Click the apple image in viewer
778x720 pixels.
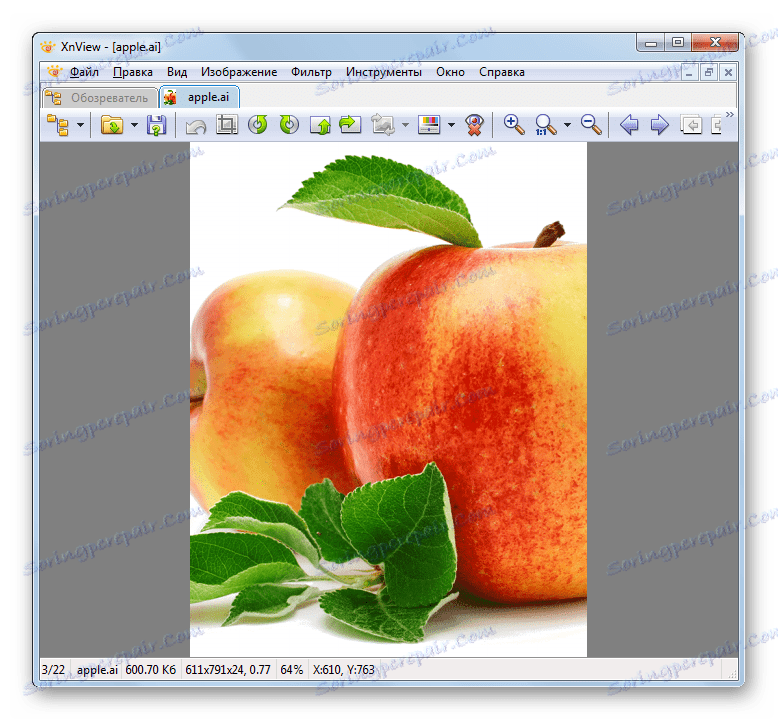pos(388,399)
